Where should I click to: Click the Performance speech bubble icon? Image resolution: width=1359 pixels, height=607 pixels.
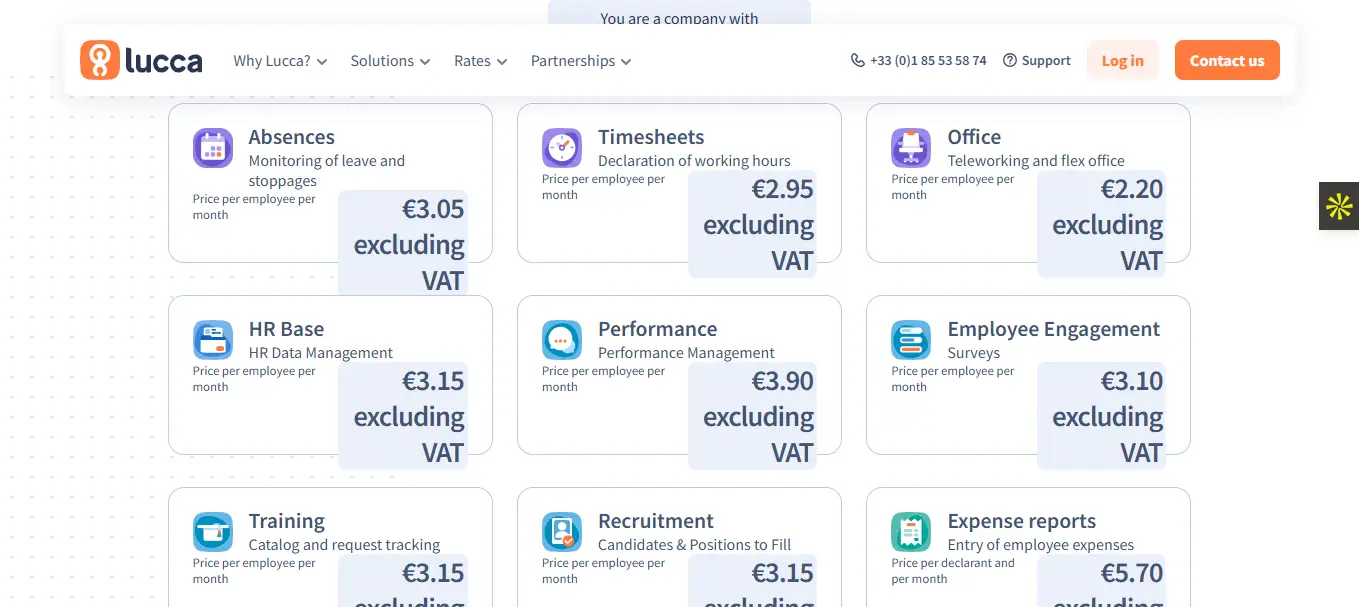click(562, 340)
